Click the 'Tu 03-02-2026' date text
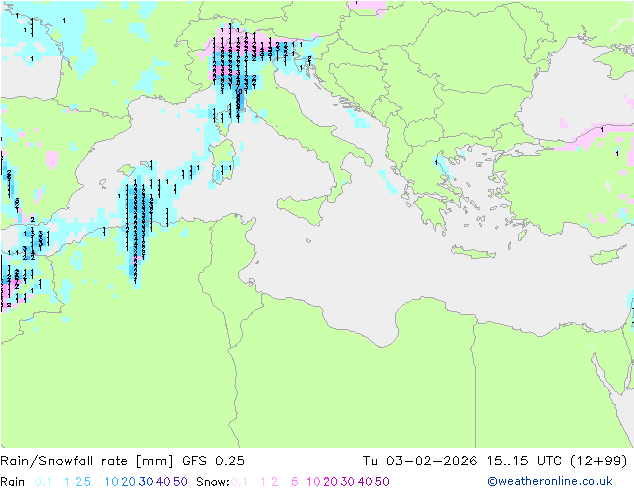Image resolution: width=634 pixels, height=490 pixels. 420,461
